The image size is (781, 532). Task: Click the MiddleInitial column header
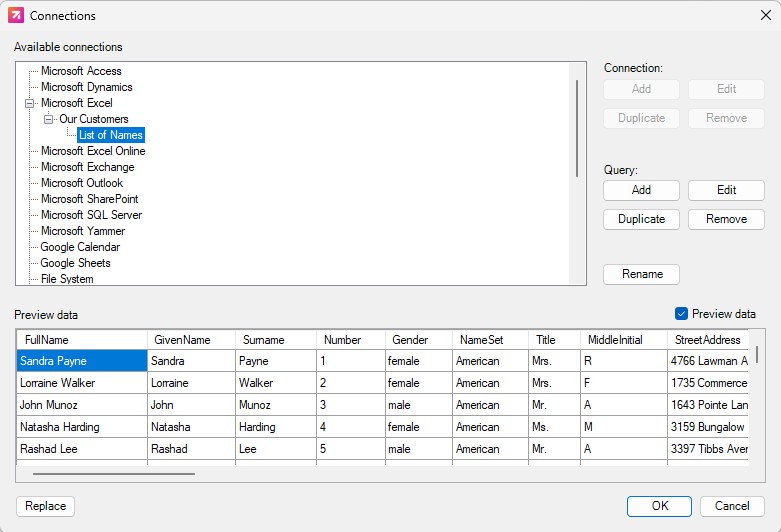pos(624,340)
